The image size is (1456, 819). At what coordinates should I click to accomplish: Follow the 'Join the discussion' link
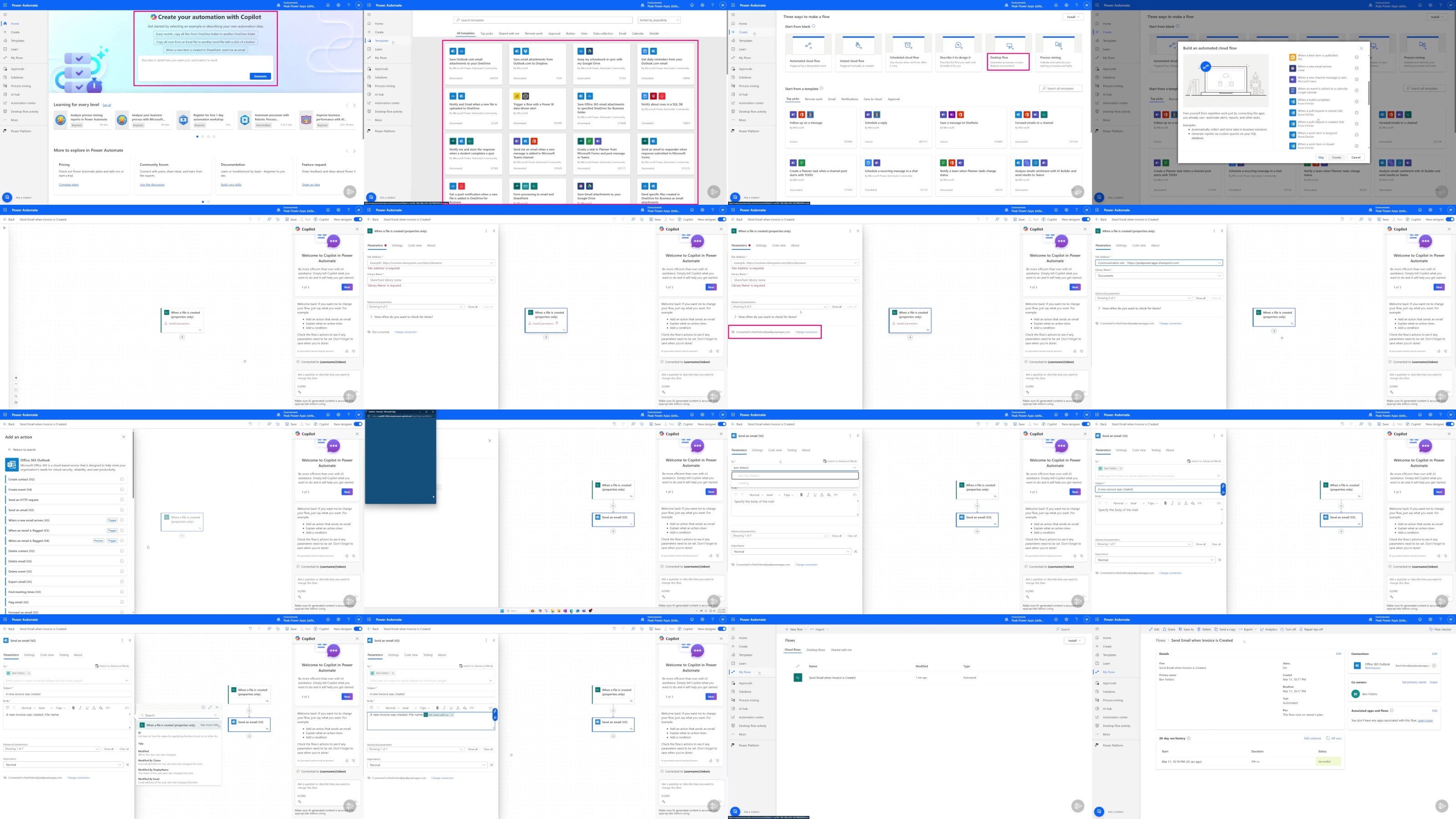[x=152, y=185]
